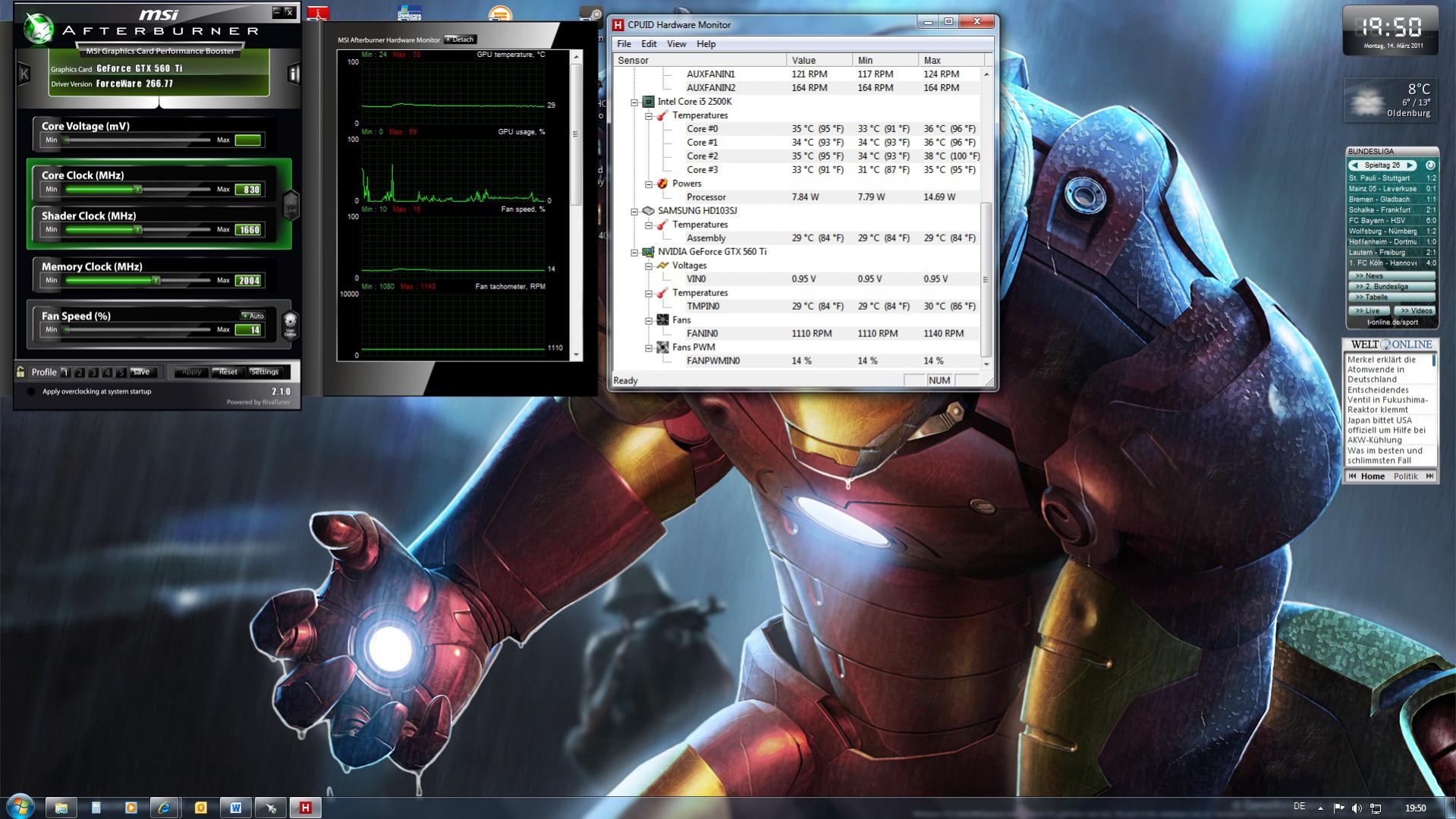Click the Kombustor 'K' icon in Afterburner

[24, 74]
